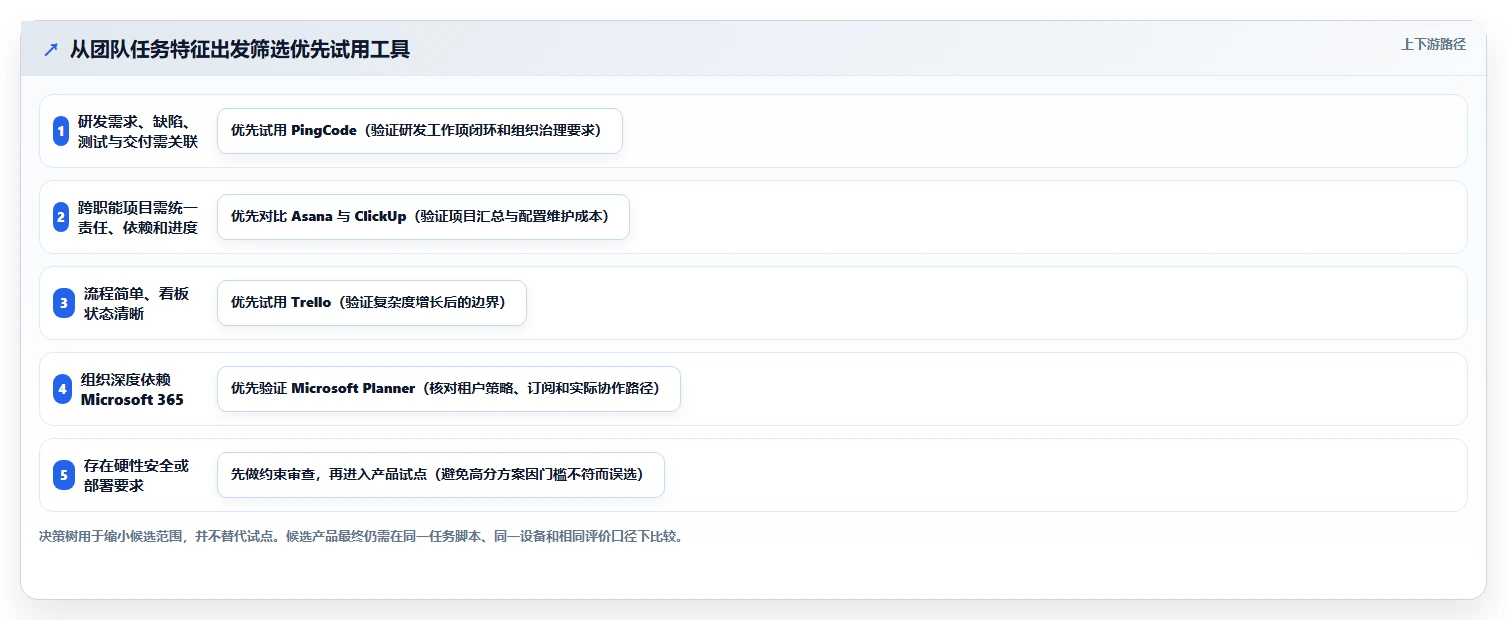
Task: Select the 先做约束审查 recommendation box
Action: click(x=441, y=475)
